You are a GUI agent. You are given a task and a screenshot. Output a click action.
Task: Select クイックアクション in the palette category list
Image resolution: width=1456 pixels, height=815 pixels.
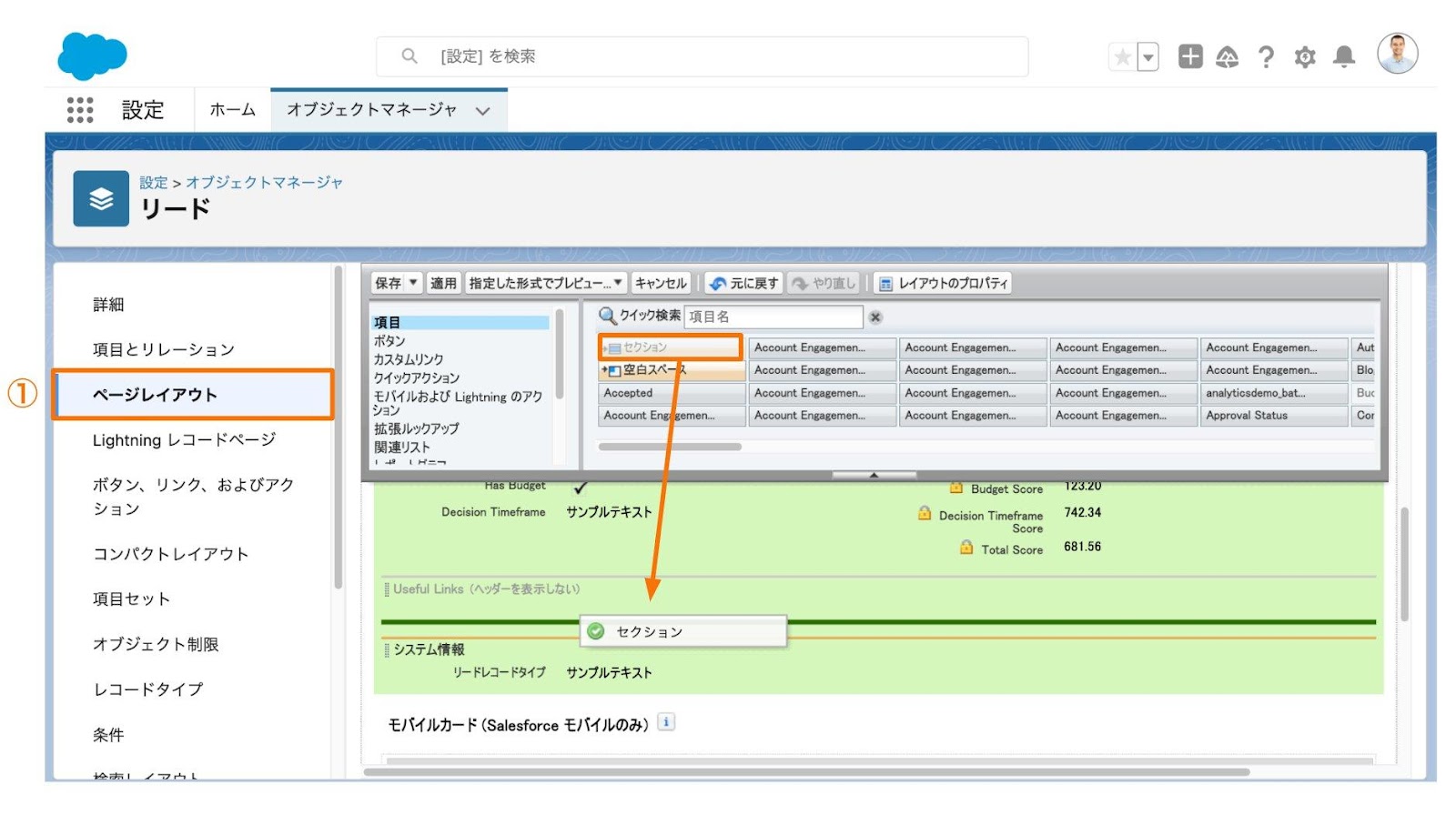[x=416, y=377]
